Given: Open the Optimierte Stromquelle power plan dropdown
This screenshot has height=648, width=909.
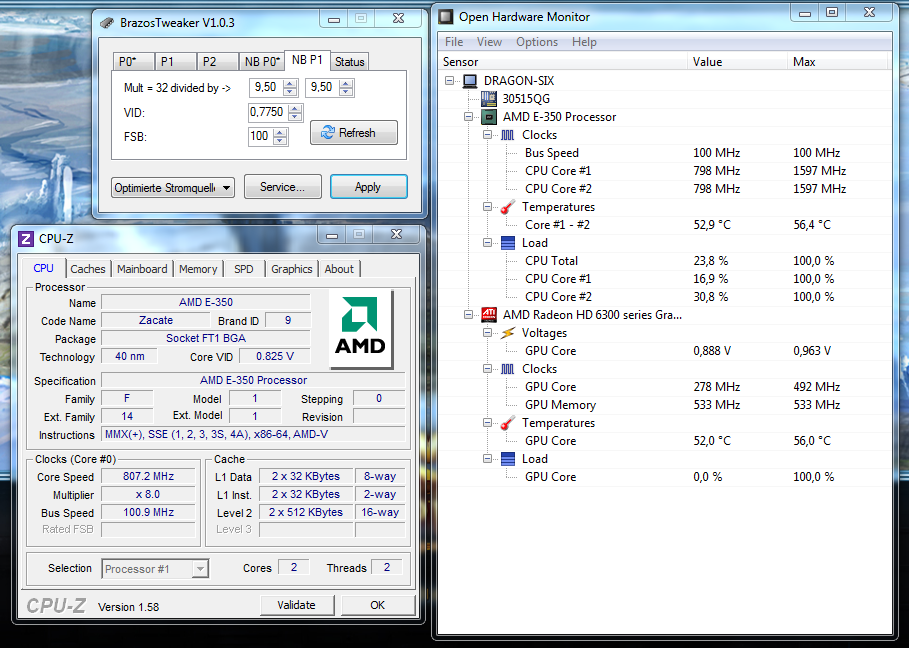Looking at the screenshot, I should (x=173, y=188).
